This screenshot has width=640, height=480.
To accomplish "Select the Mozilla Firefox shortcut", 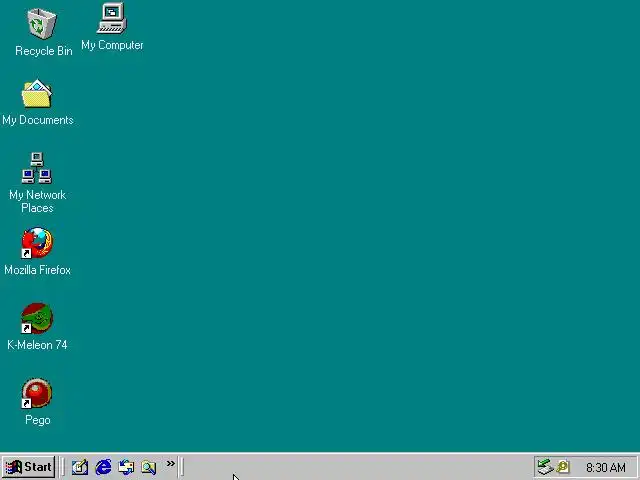I will 37,243.
